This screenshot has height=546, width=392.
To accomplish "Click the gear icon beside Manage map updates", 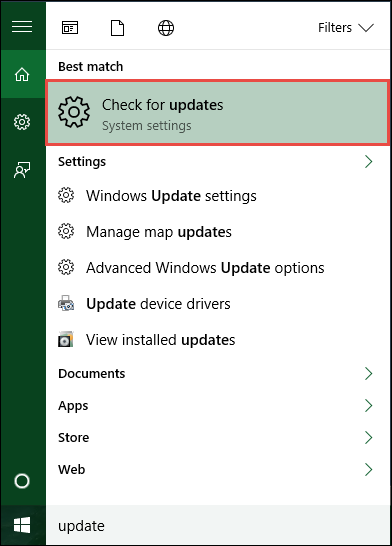I will [x=66, y=231].
